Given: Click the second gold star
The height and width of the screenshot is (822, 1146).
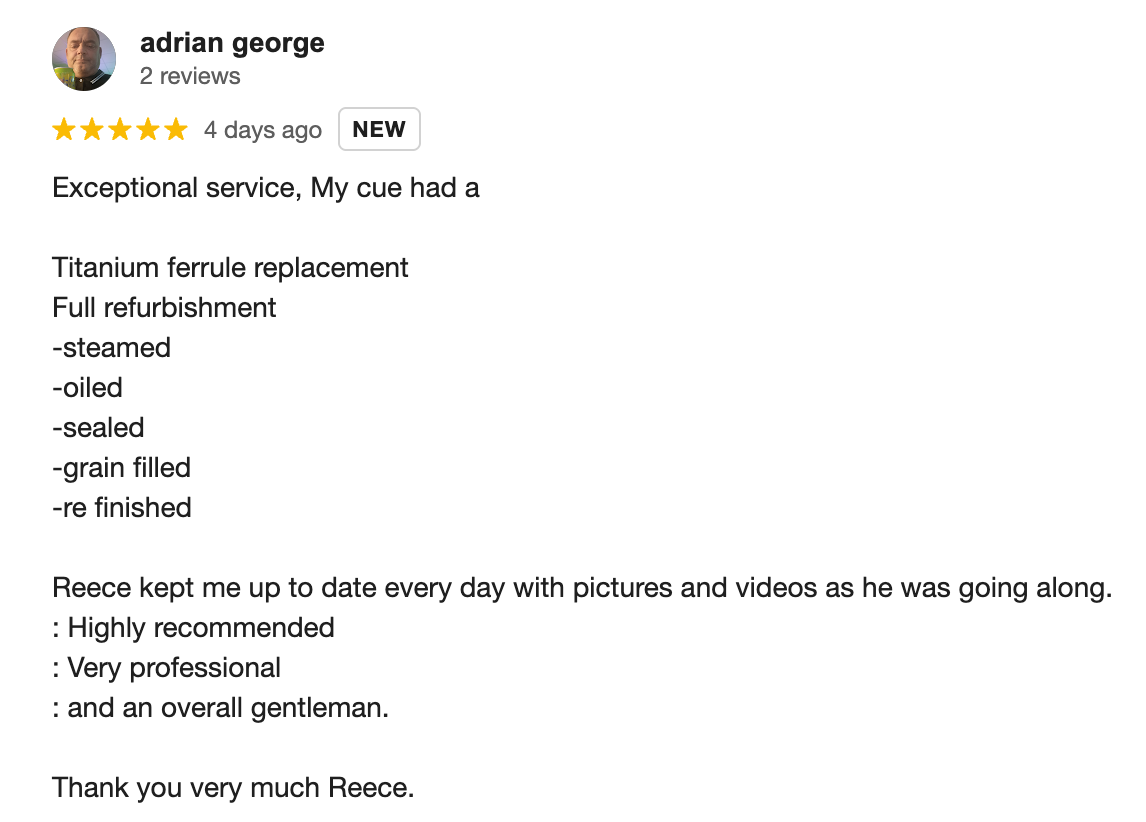Looking at the screenshot, I should click(x=92, y=129).
